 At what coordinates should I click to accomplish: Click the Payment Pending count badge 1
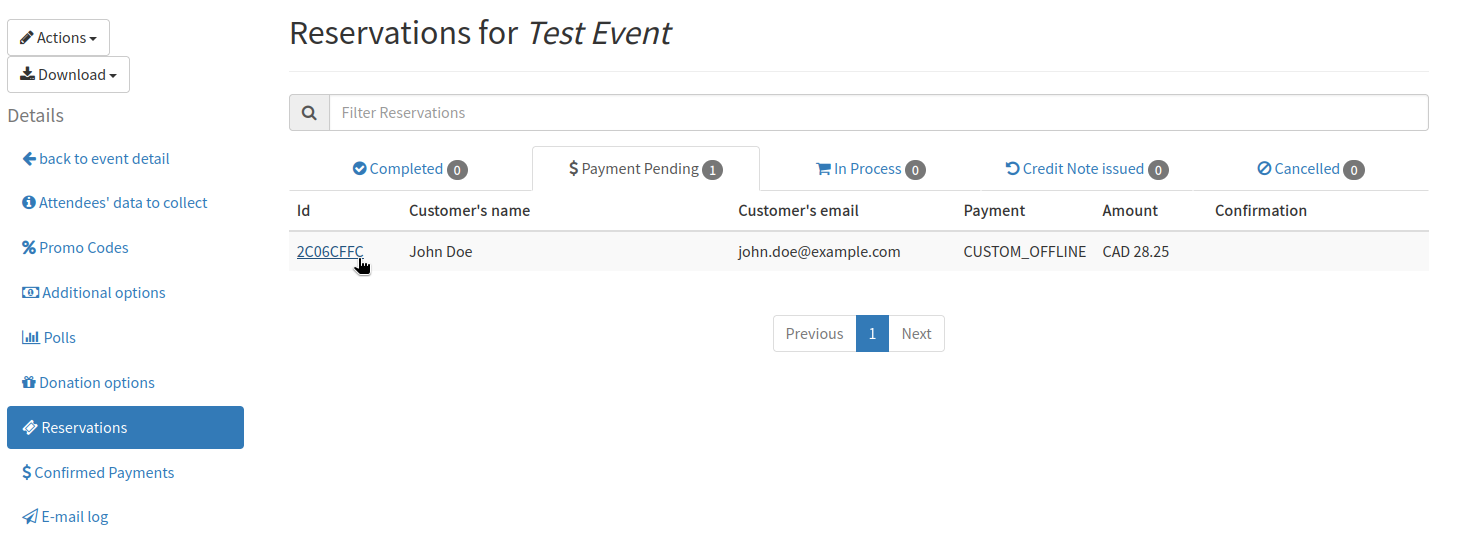coord(712,170)
